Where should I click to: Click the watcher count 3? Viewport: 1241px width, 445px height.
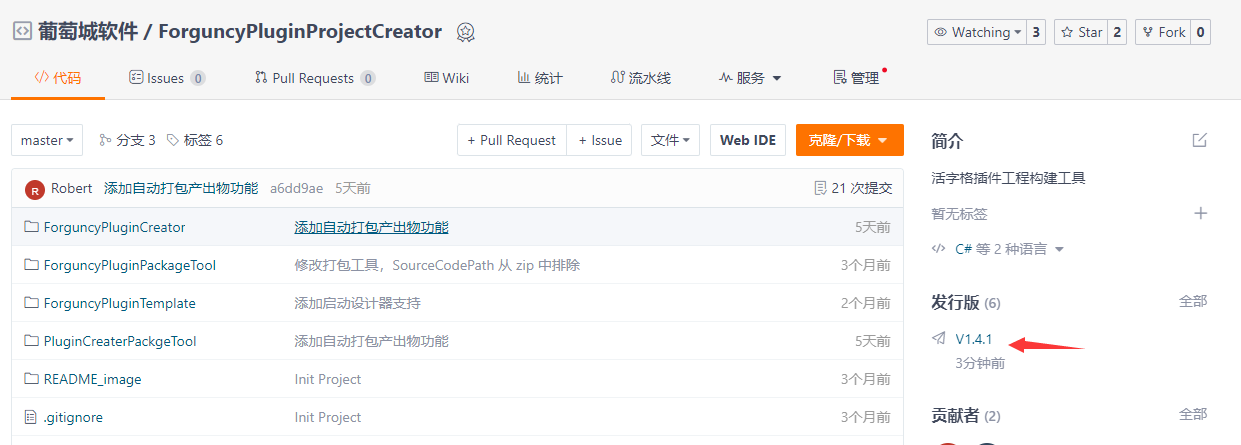click(1036, 32)
